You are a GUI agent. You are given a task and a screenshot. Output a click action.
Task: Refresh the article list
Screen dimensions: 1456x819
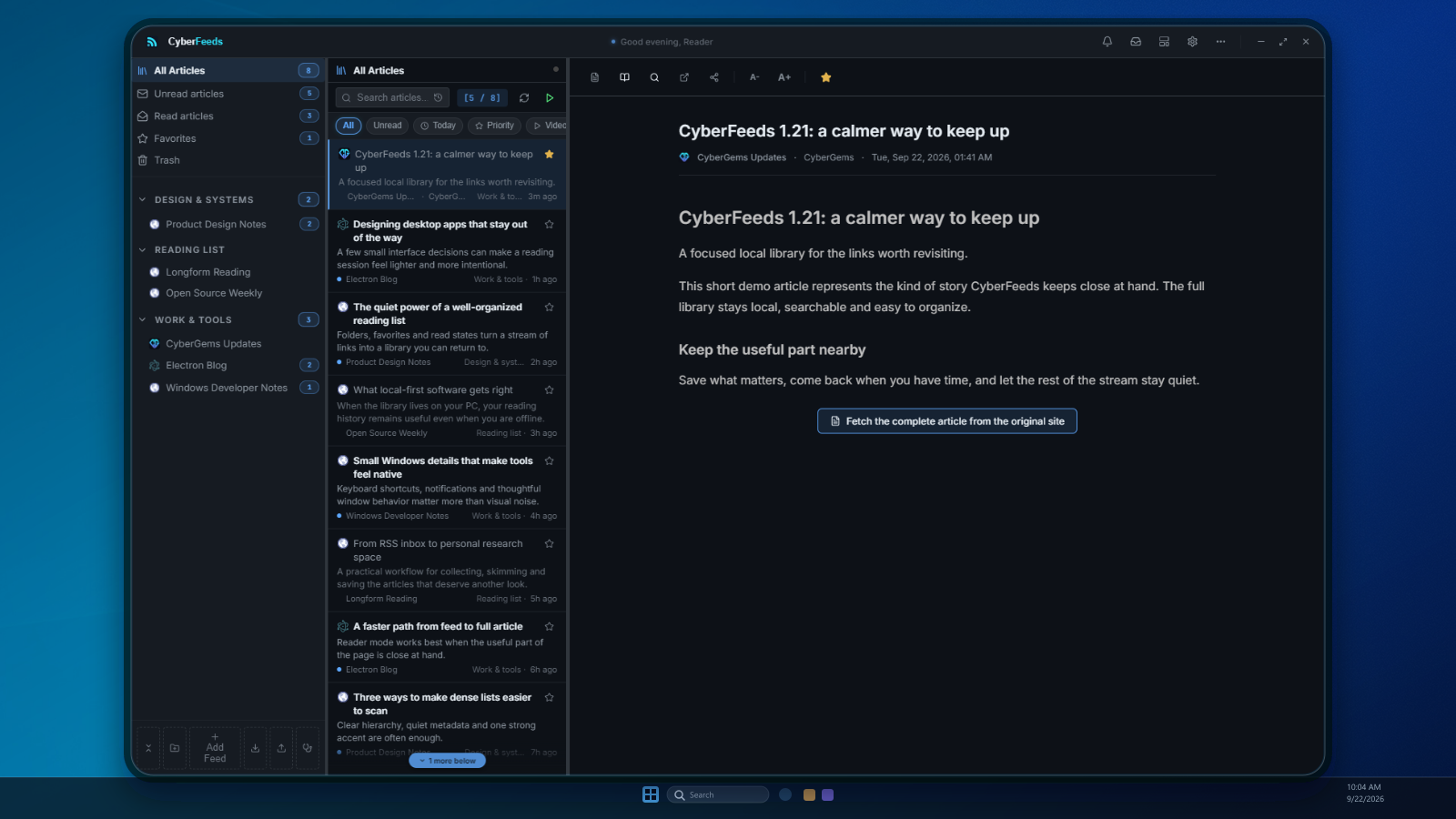pyautogui.click(x=524, y=97)
